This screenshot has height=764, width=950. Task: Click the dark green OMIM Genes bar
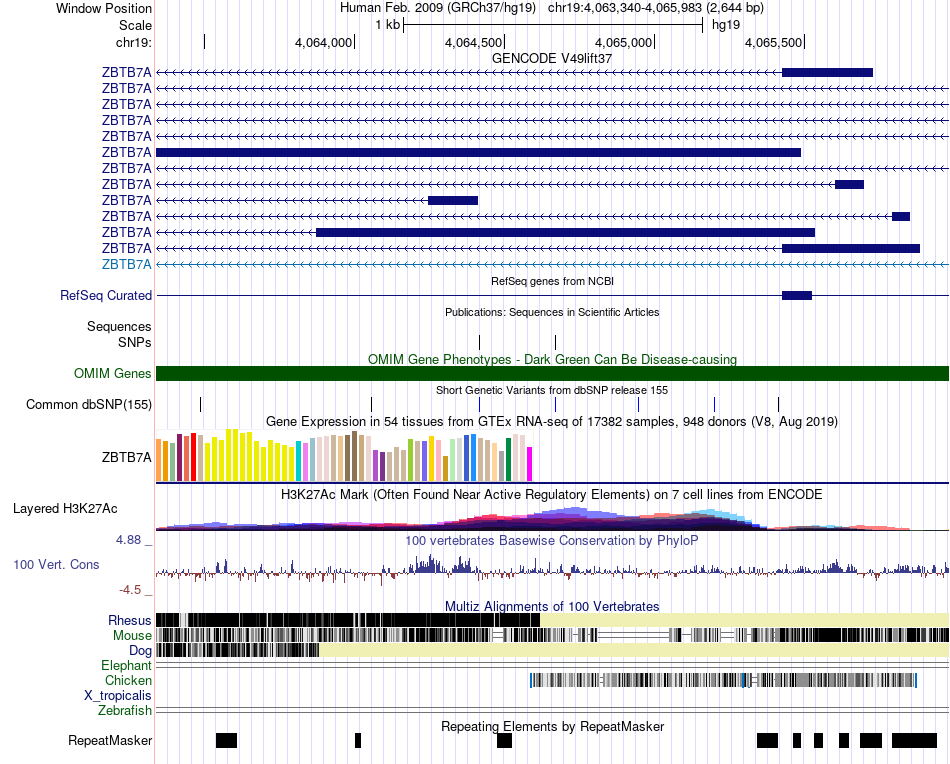click(x=552, y=373)
